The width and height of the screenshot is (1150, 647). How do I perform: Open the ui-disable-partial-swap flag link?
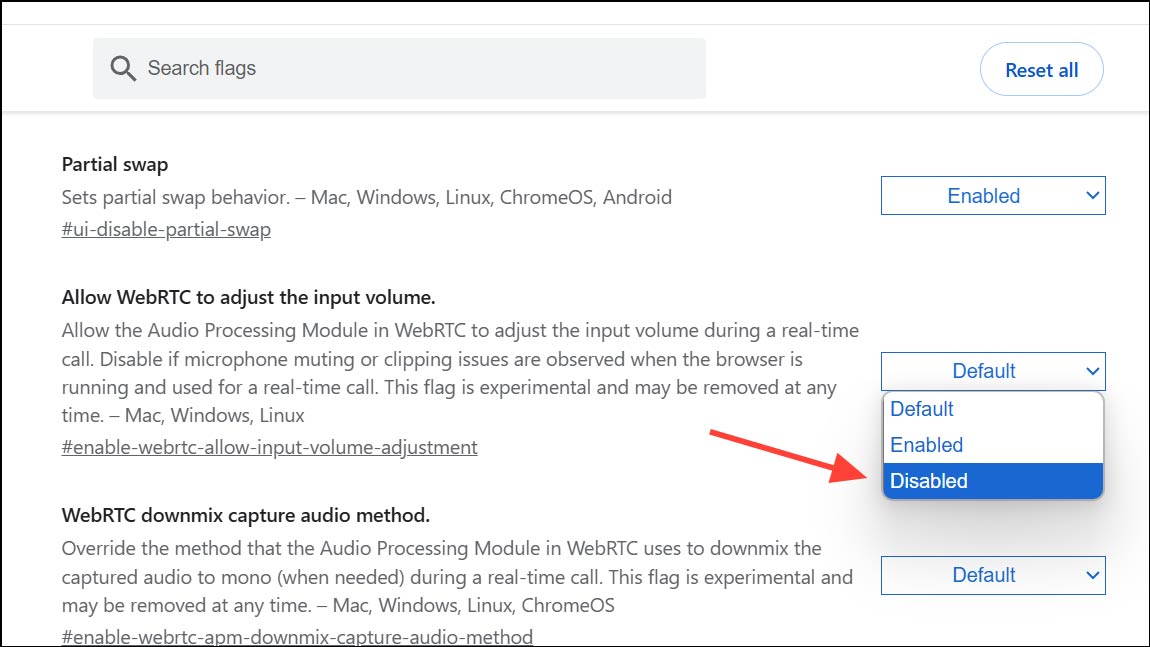tap(166, 229)
